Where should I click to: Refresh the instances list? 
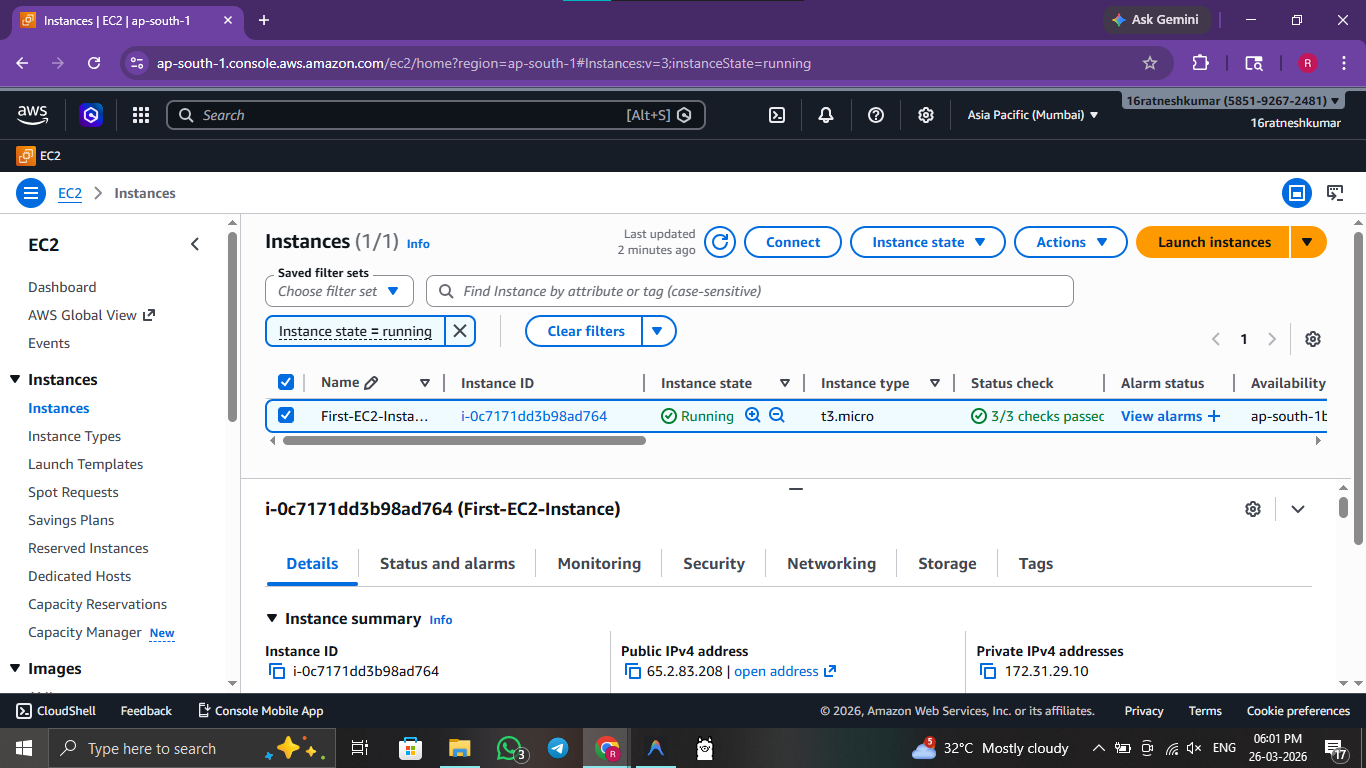click(720, 242)
